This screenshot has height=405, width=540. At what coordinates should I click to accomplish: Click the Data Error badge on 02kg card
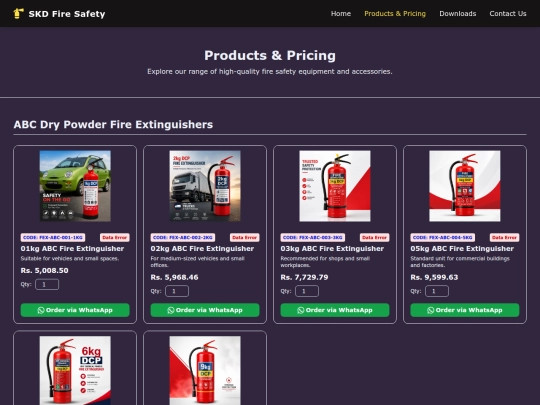pos(245,238)
